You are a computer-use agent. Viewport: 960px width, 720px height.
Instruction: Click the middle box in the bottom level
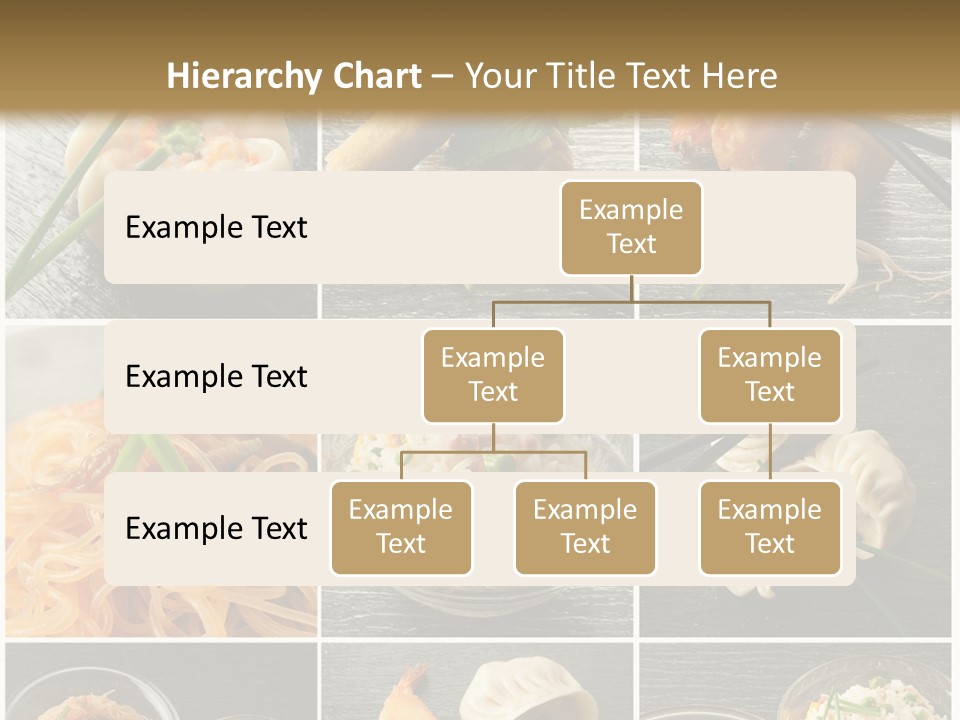(585, 527)
